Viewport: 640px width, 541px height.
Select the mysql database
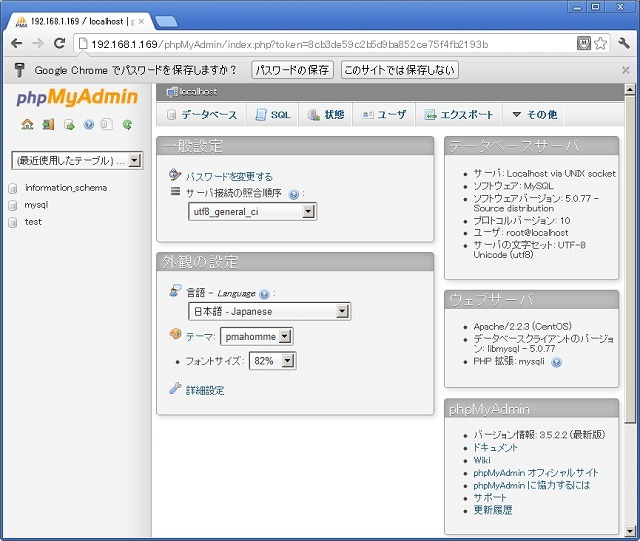(36, 205)
